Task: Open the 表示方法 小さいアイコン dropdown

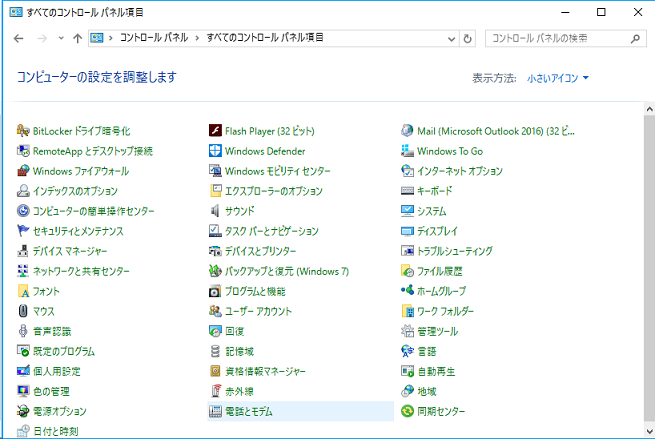Action: (x=558, y=78)
